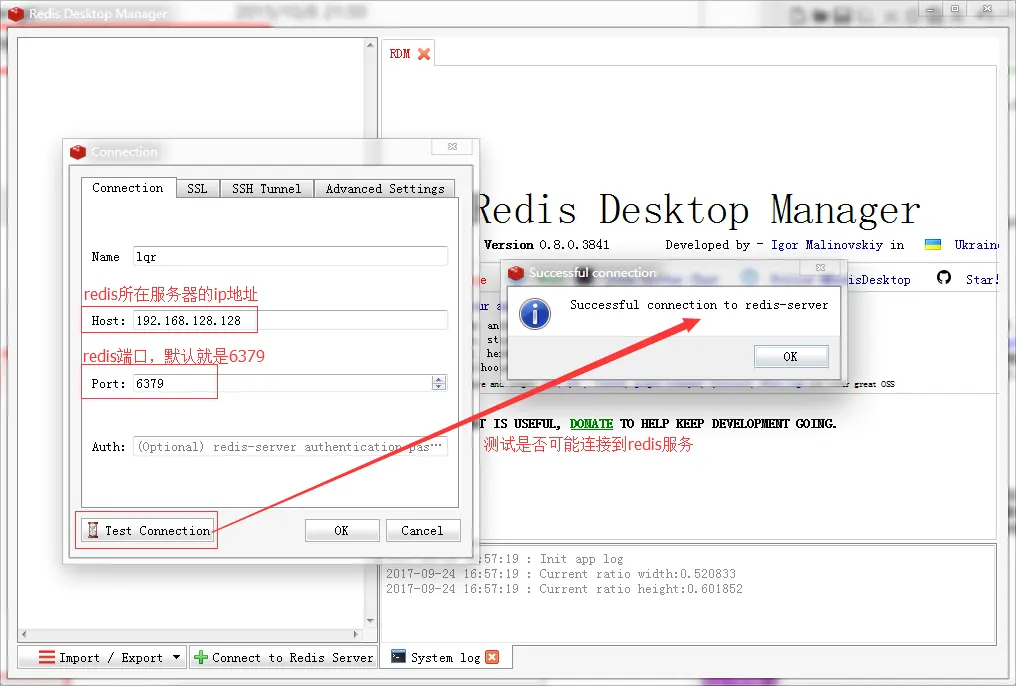
Task: Click the System log terminal icon
Action: click(398, 657)
